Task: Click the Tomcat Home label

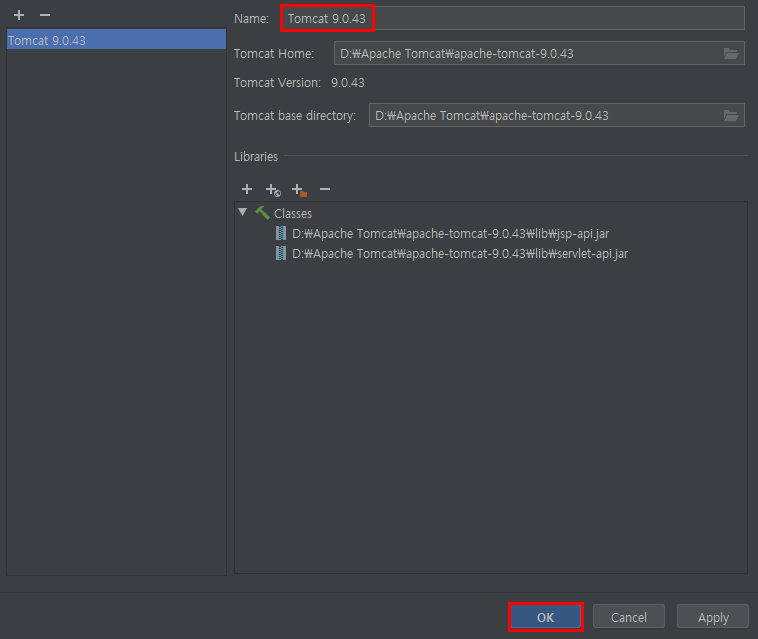Action: (274, 53)
